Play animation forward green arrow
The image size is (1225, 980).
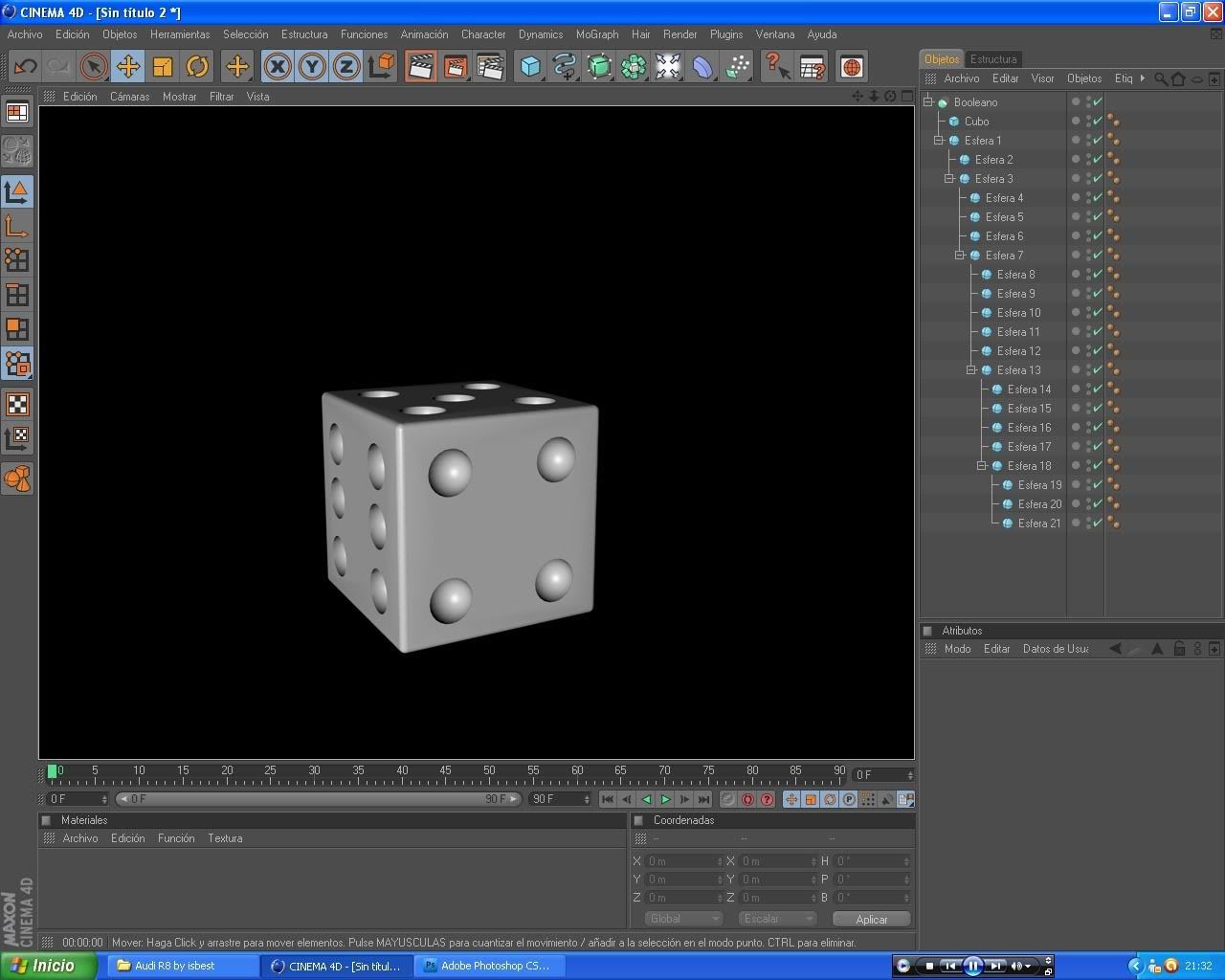click(x=665, y=799)
